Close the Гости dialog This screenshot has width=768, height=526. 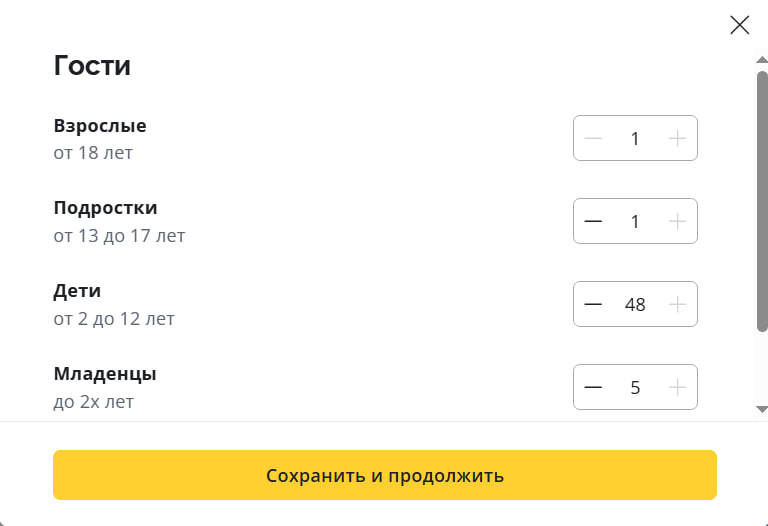point(740,25)
